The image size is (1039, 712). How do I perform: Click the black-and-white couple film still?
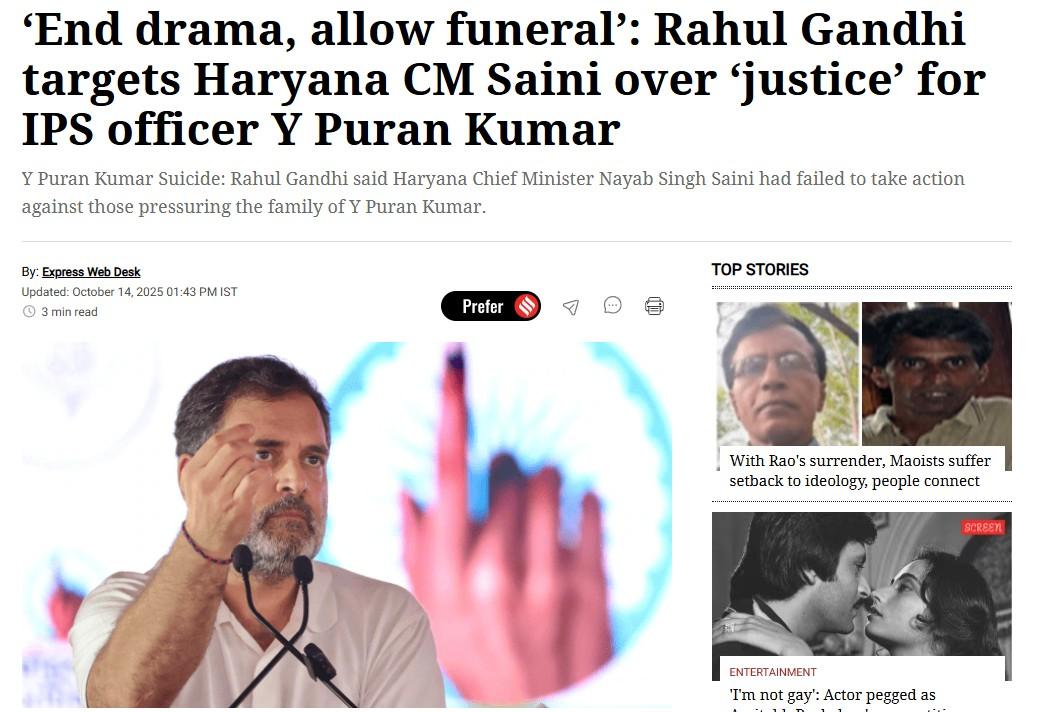[861, 584]
